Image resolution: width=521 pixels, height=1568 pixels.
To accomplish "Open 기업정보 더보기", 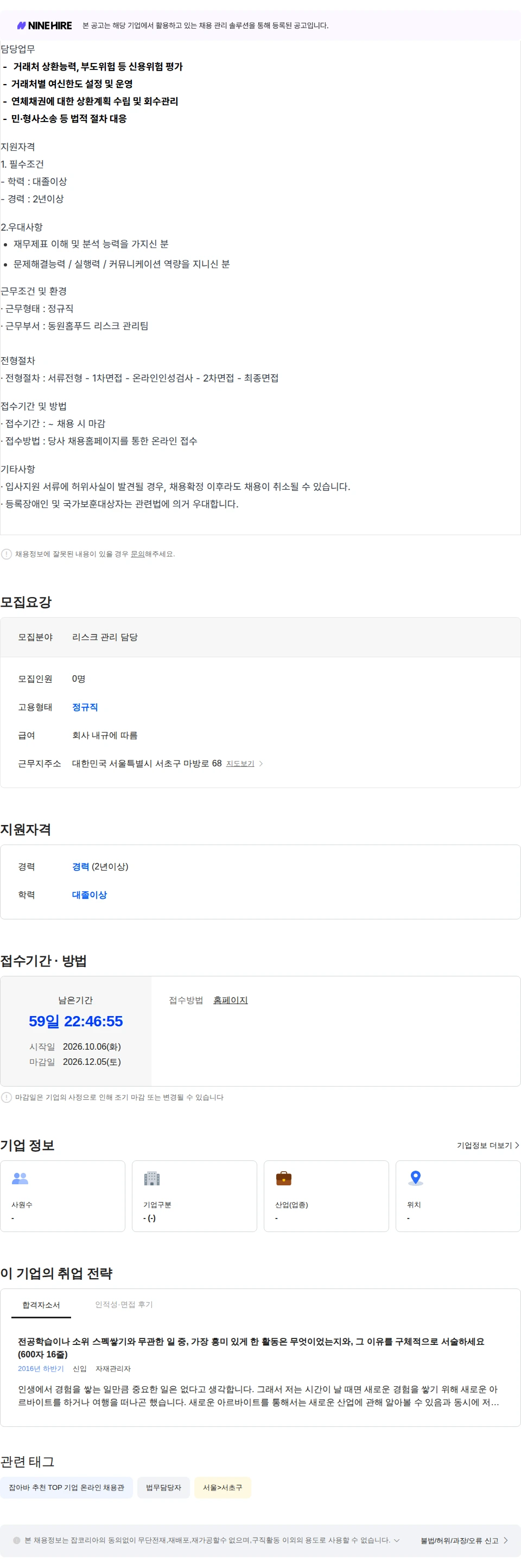I will click(x=487, y=1145).
